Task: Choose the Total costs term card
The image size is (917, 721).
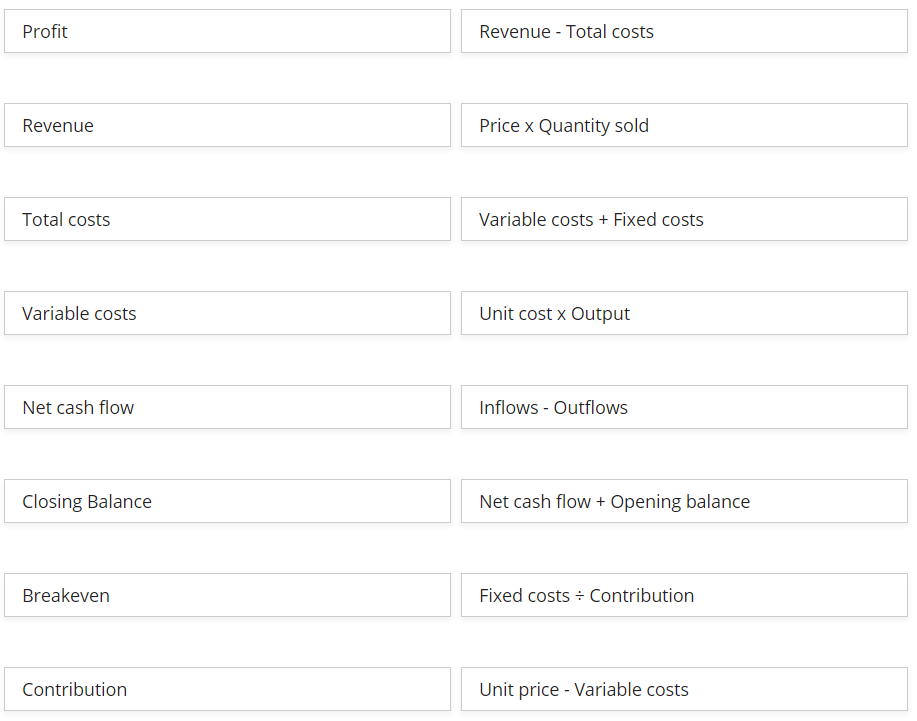Action: tap(227, 220)
